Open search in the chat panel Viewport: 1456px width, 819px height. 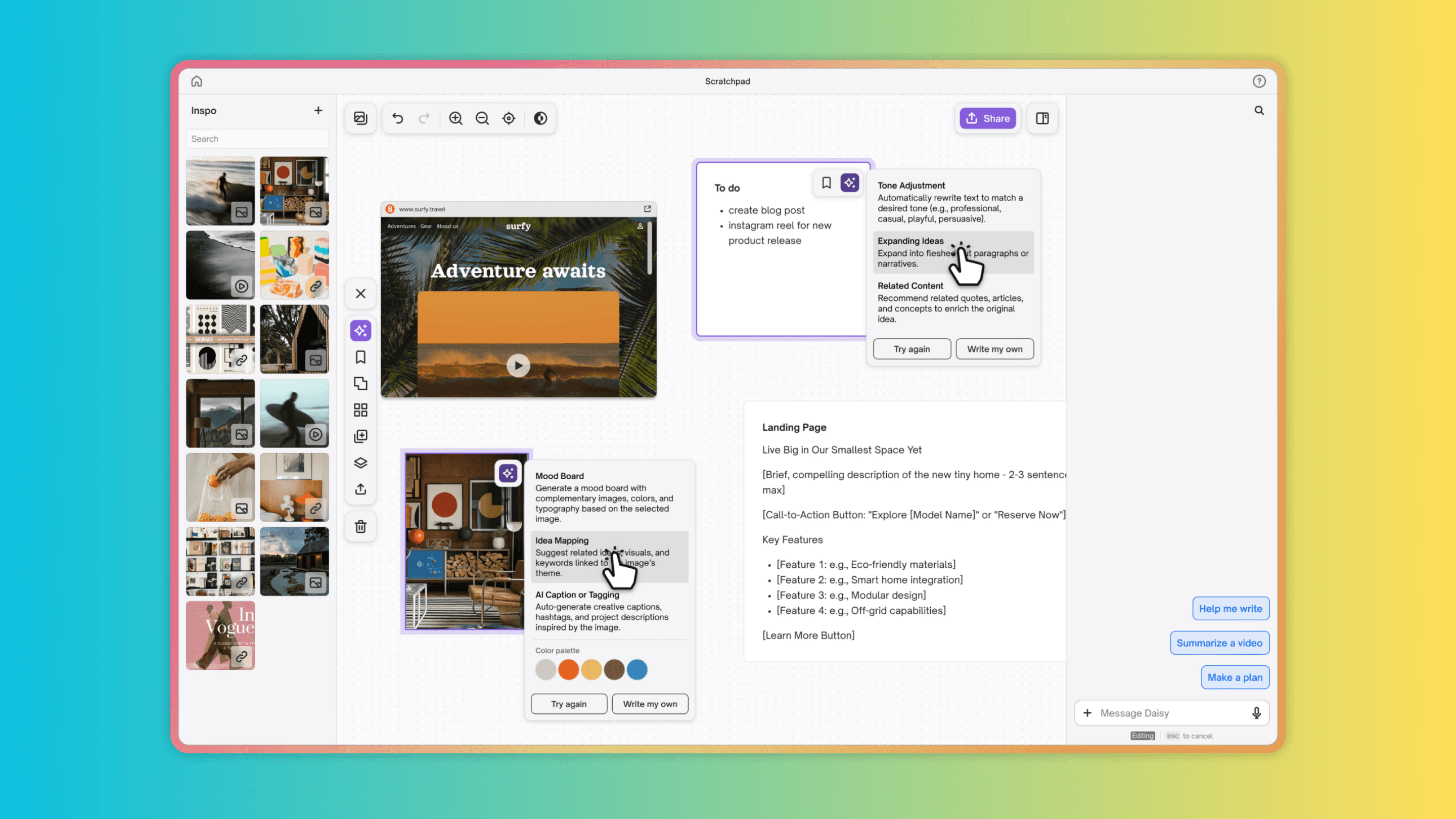[x=1259, y=110]
